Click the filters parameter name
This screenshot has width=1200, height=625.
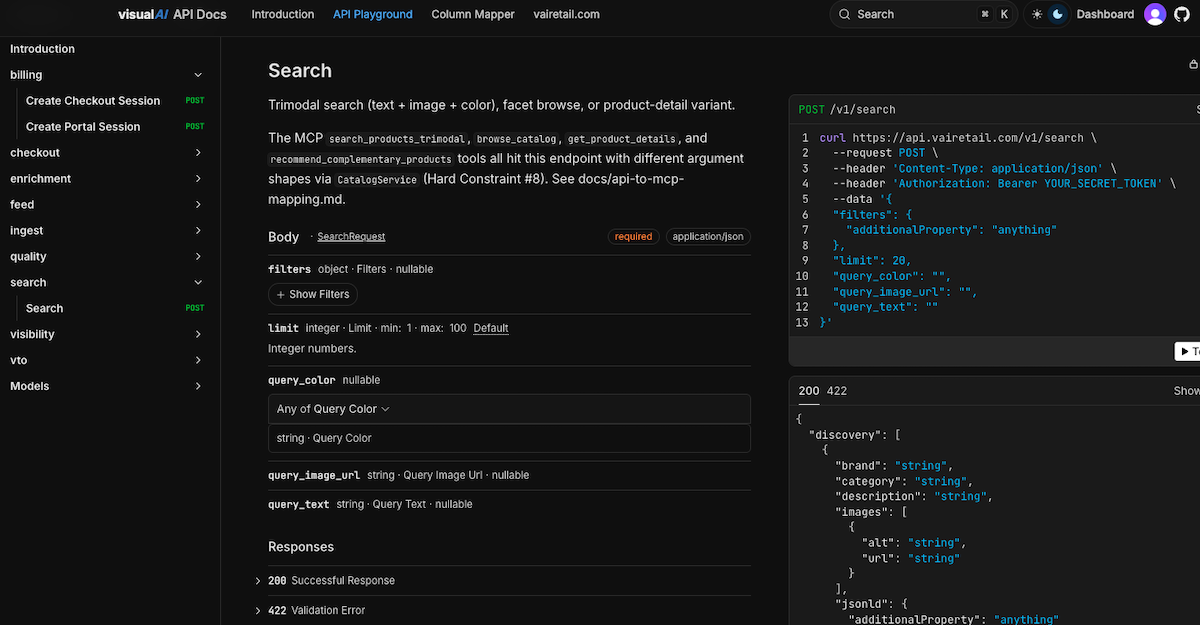click(289, 269)
